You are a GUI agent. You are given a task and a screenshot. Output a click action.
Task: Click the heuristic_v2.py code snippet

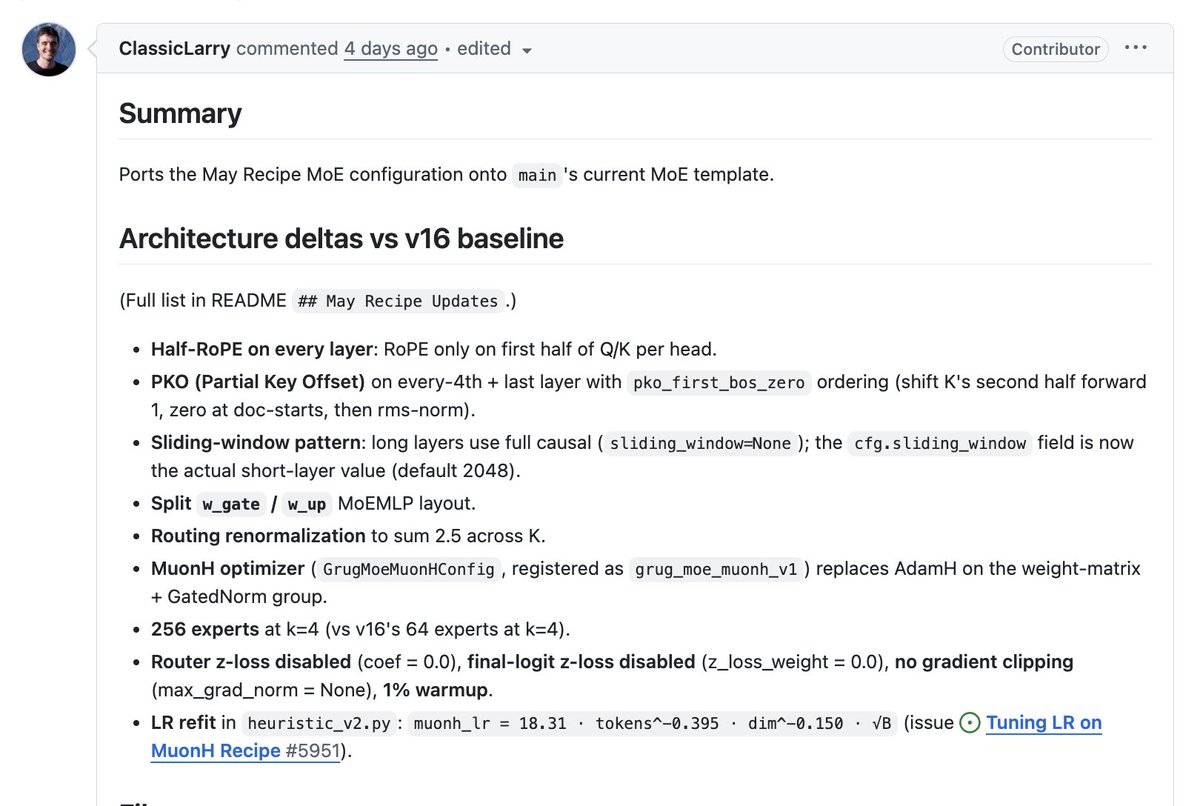321,724
